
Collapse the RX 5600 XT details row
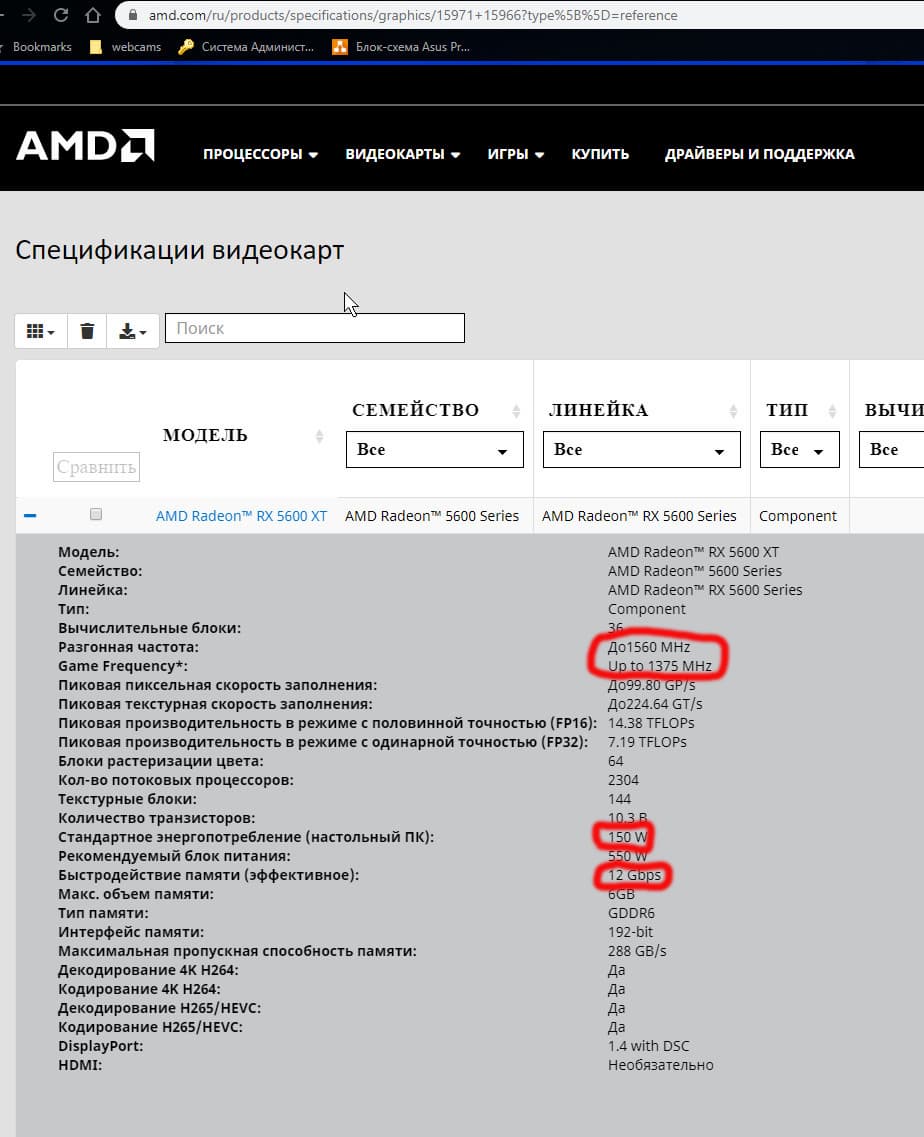pyautogui.click(x=30, y=515)
